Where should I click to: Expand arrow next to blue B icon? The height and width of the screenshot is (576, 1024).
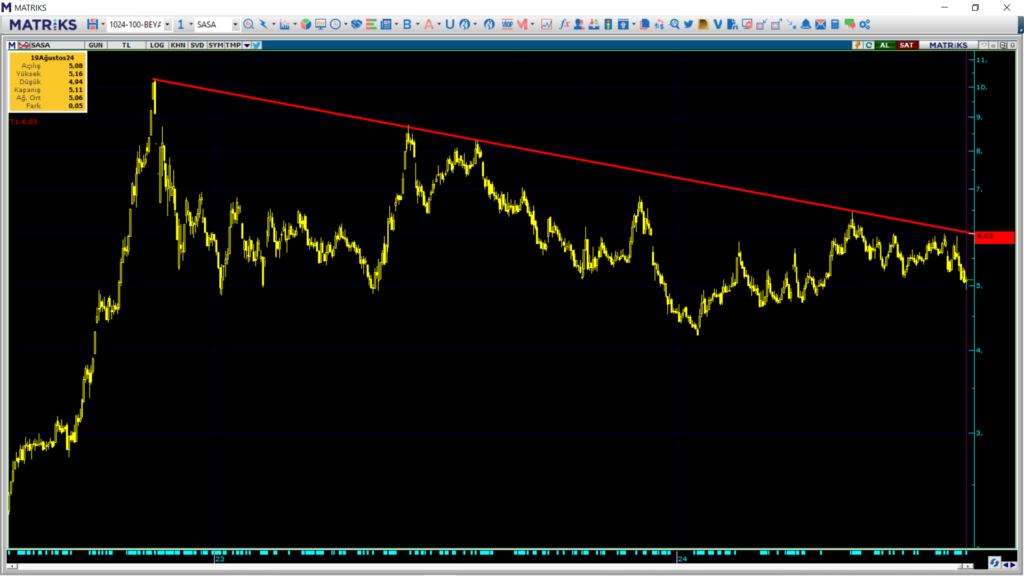point(417,24)
